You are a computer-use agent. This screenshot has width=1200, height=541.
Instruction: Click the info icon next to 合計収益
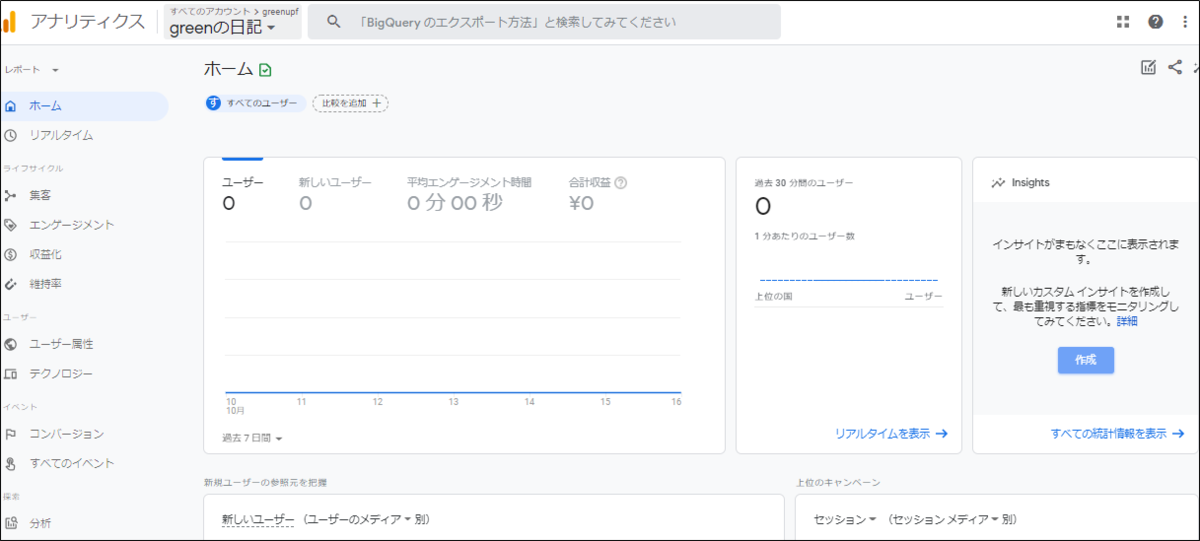tap(621, 183)
